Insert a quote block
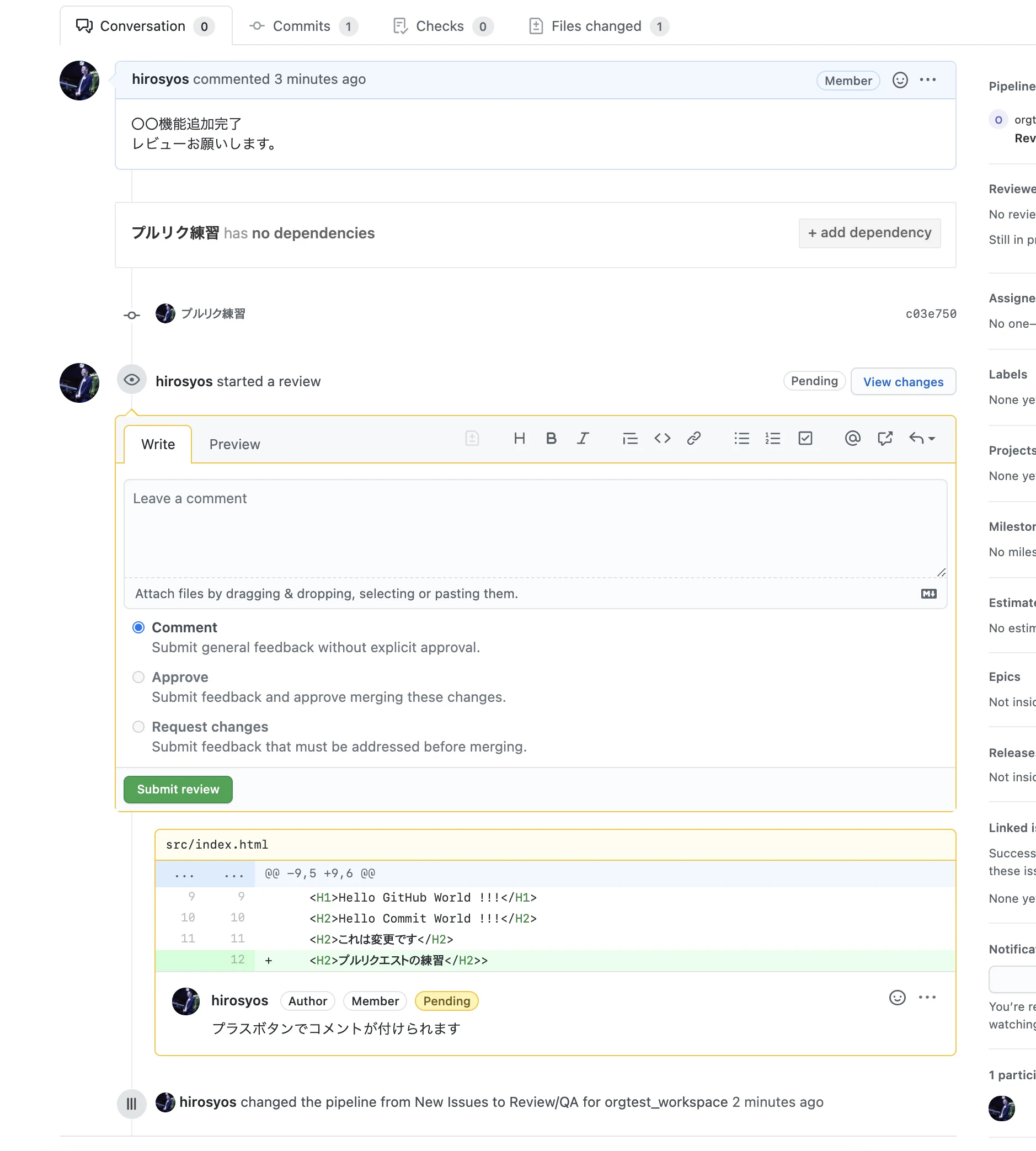This screenshot has width=1036, height=1151. coord(630,438)
